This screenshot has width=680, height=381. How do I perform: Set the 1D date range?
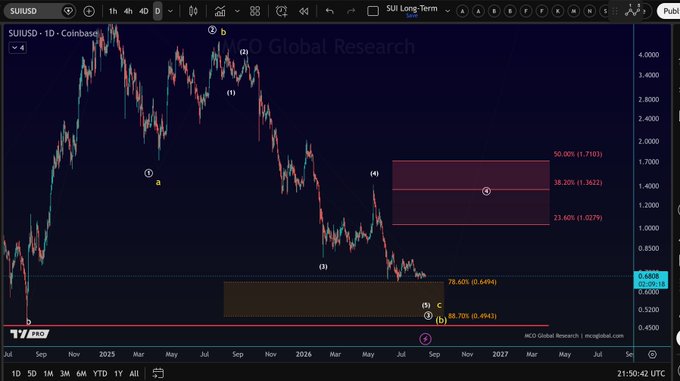coord(16,373)
